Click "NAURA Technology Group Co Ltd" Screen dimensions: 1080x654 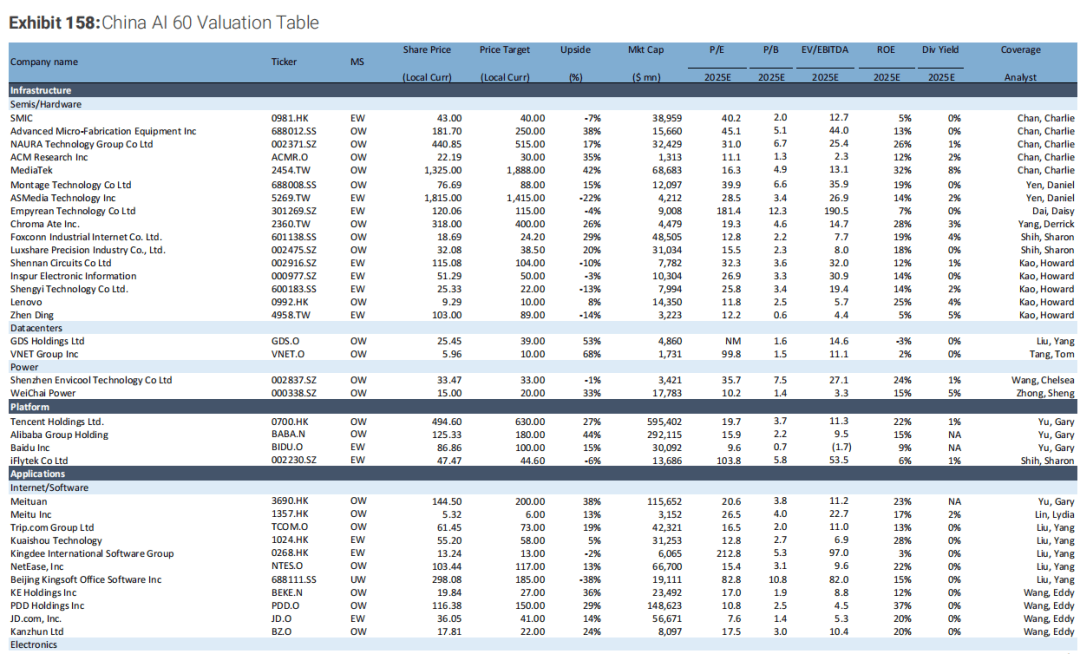[x=81, y=144]
